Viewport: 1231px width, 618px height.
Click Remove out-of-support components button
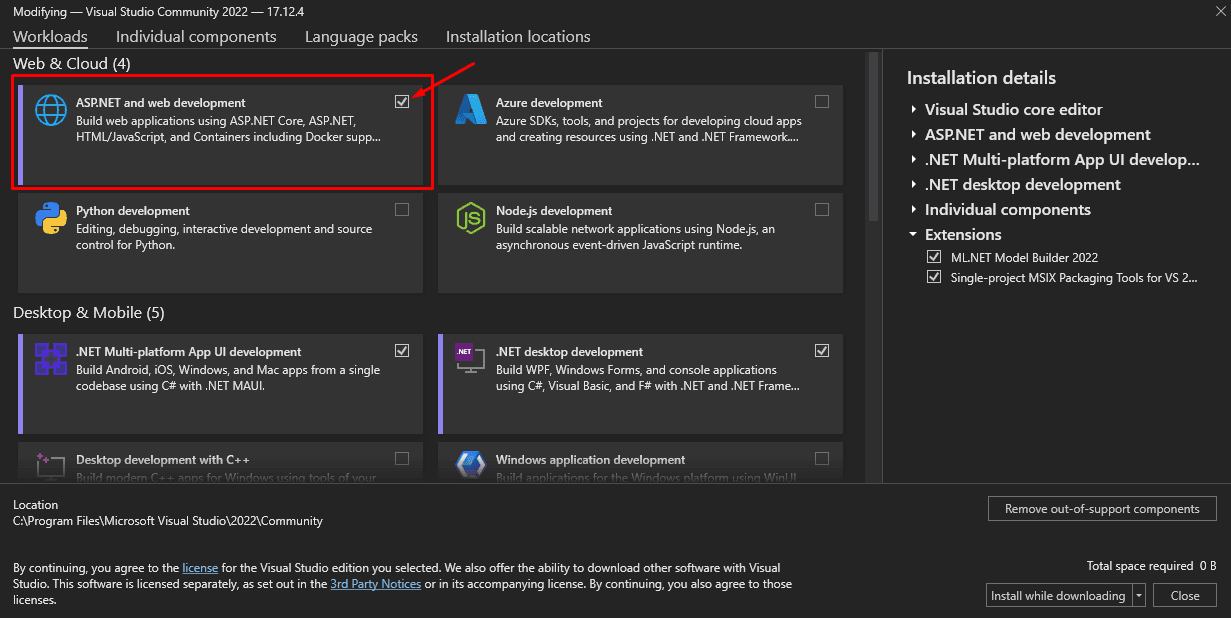[1102, 508]
